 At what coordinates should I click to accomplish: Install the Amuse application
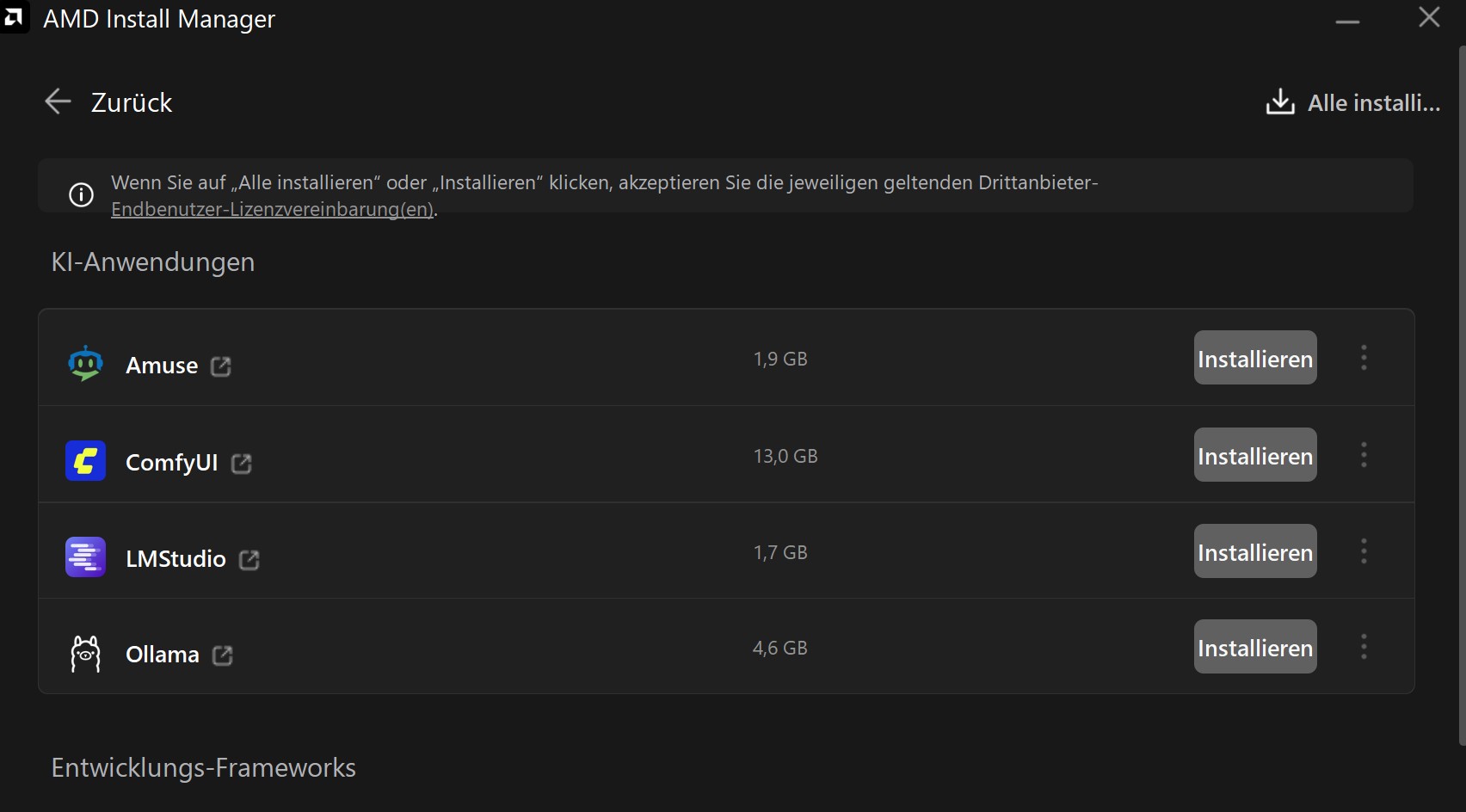1255,358
